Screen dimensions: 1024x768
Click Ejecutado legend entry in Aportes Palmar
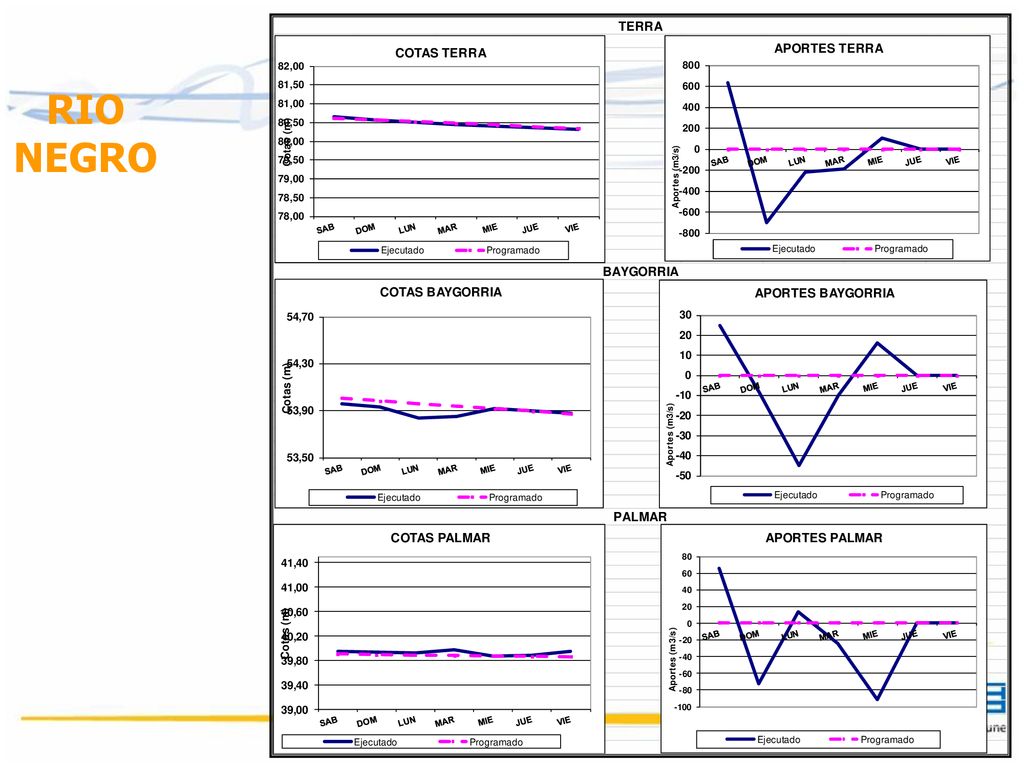point(763,740)
